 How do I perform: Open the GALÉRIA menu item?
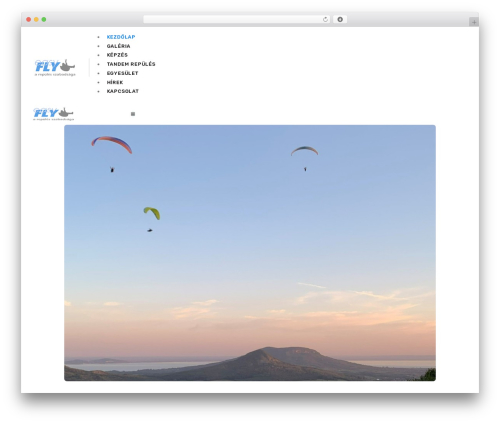pos(118,46)
